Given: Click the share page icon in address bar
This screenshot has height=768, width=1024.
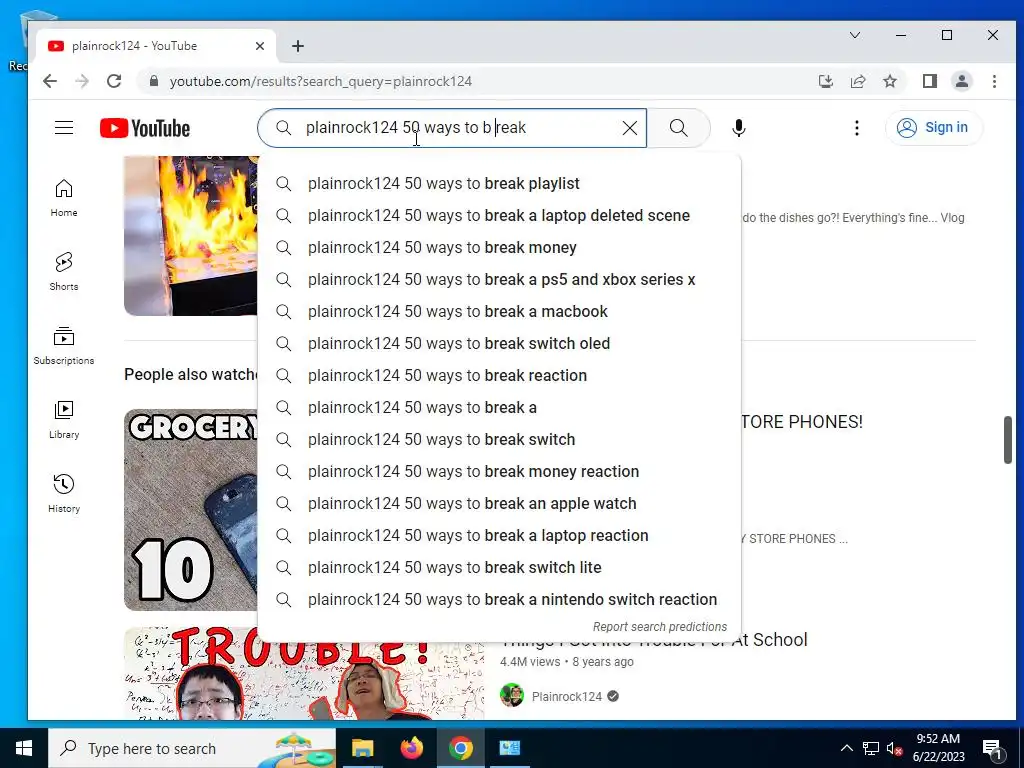Looking at the screenshot, I should click(x=857, y=81).
